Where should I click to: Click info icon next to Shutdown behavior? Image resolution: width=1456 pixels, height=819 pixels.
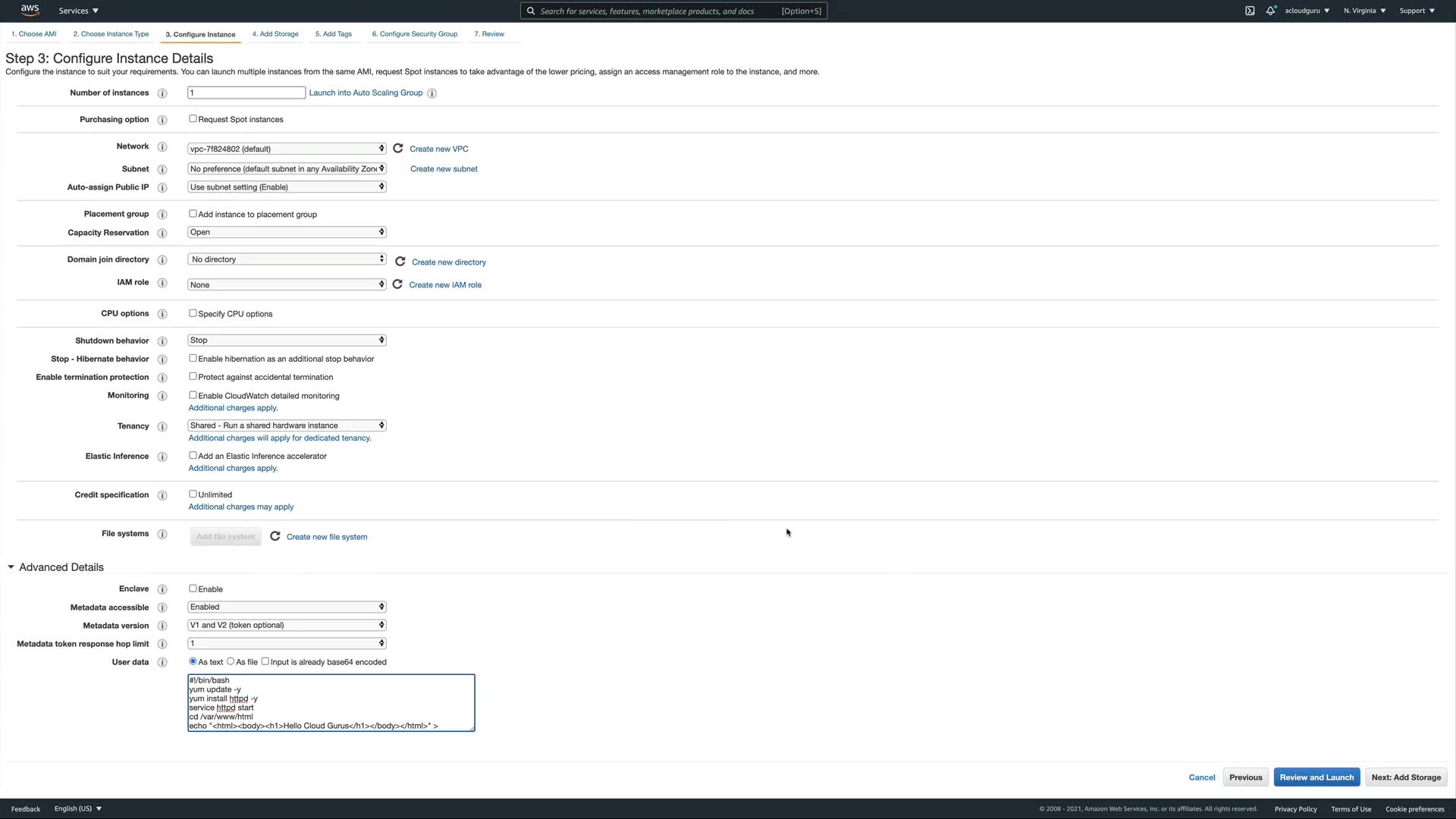tap(162, 341)
